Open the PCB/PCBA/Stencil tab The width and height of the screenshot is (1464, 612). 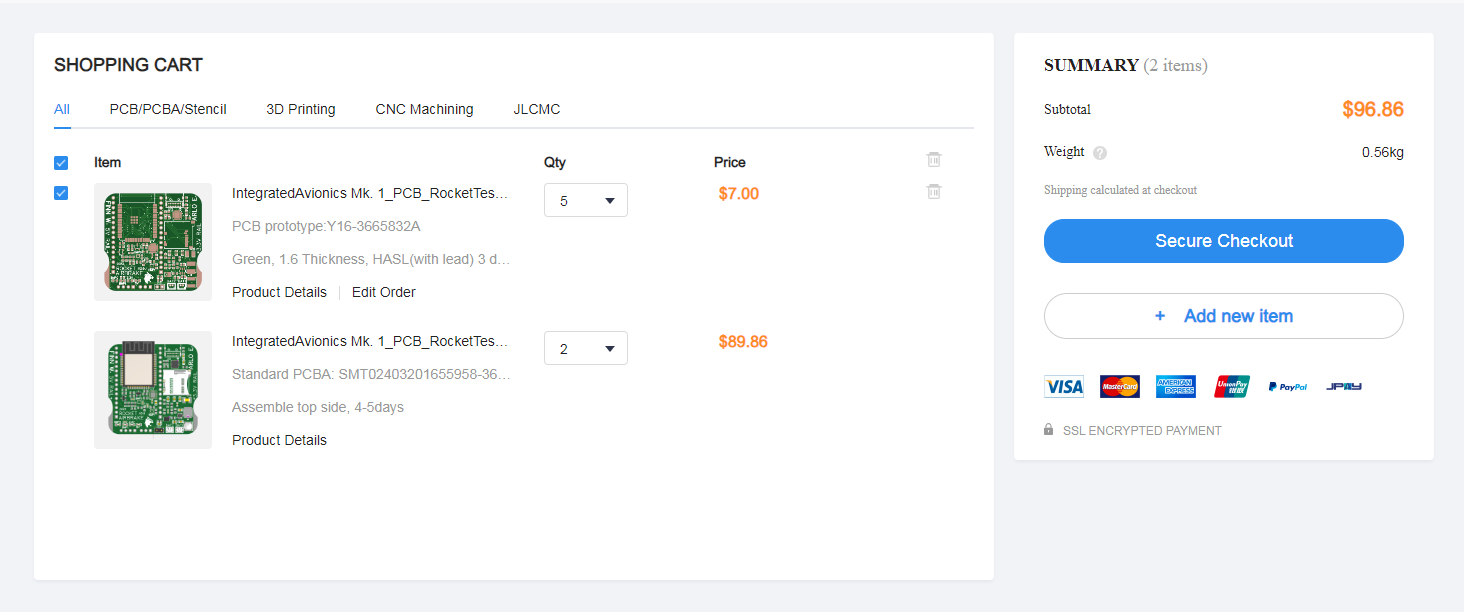click(x=168, y=109)
